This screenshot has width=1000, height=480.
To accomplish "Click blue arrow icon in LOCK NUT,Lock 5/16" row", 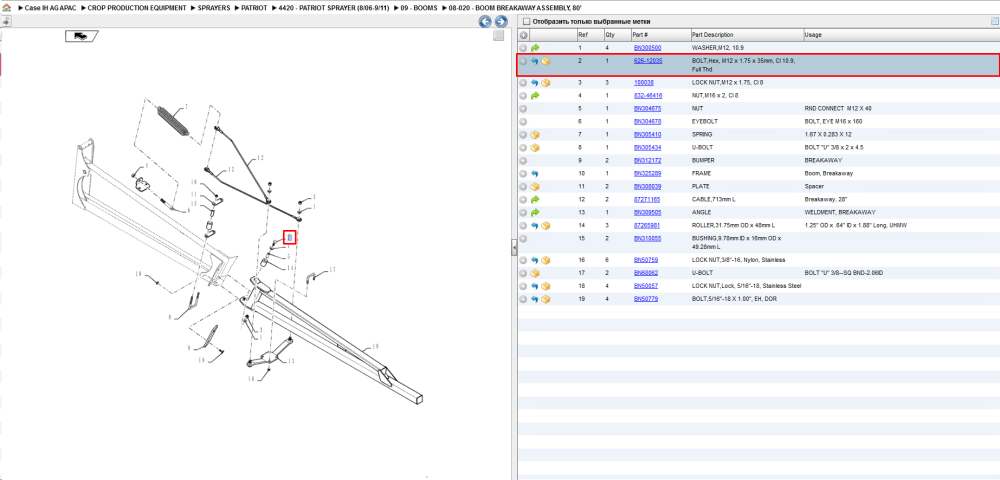I will pos(535,286).
